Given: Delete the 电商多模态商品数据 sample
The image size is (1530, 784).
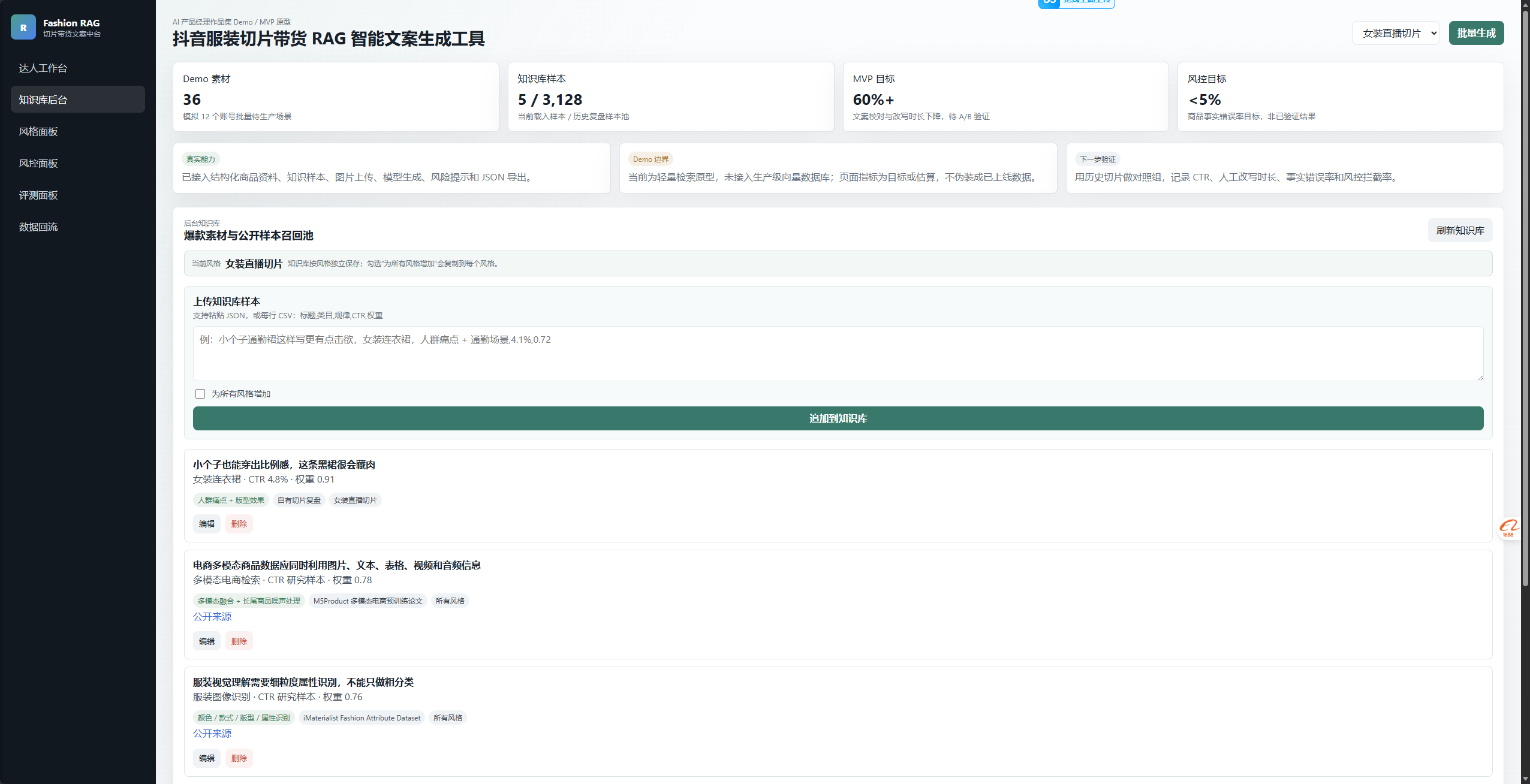Looking at the screenshot, I should coord(239,641).
